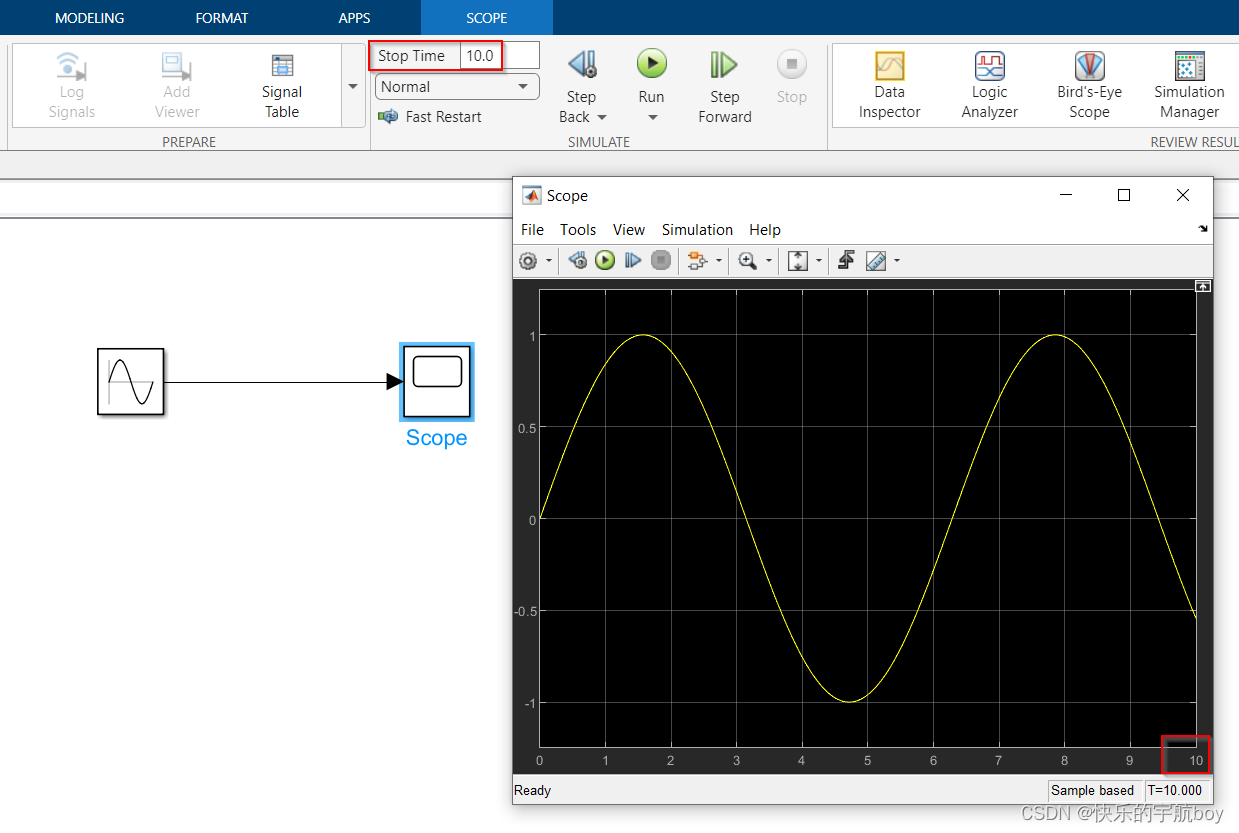The width and height of the screenshot is (1239, 833).
Task: Switch to the FORMAT ribbon tab
Action: (222, 18)
